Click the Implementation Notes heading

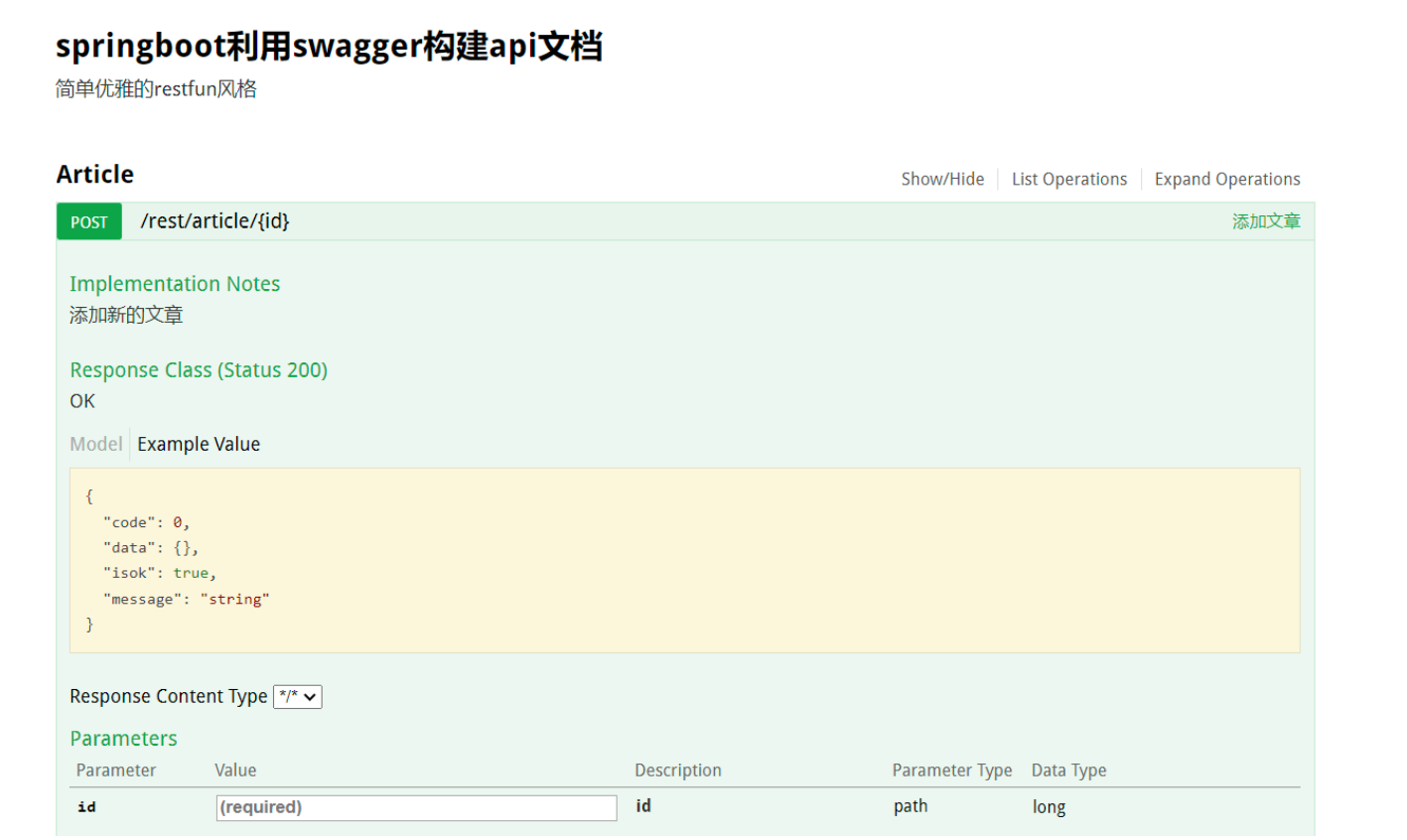[175, 284]
